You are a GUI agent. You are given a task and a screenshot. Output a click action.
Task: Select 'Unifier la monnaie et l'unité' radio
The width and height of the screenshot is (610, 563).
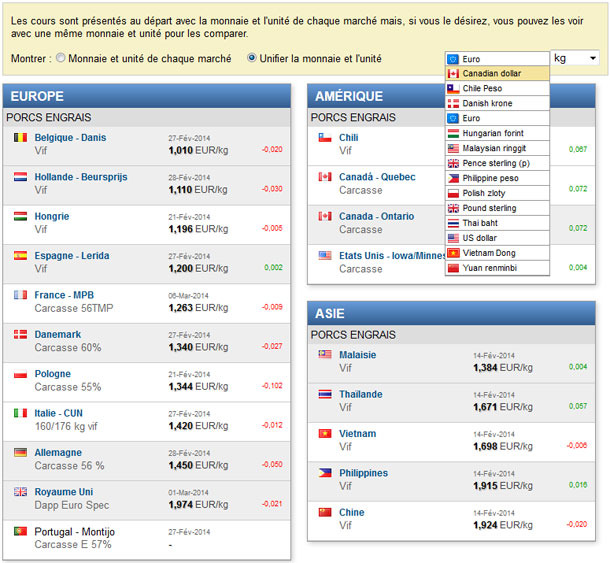[x=252, y=58]
